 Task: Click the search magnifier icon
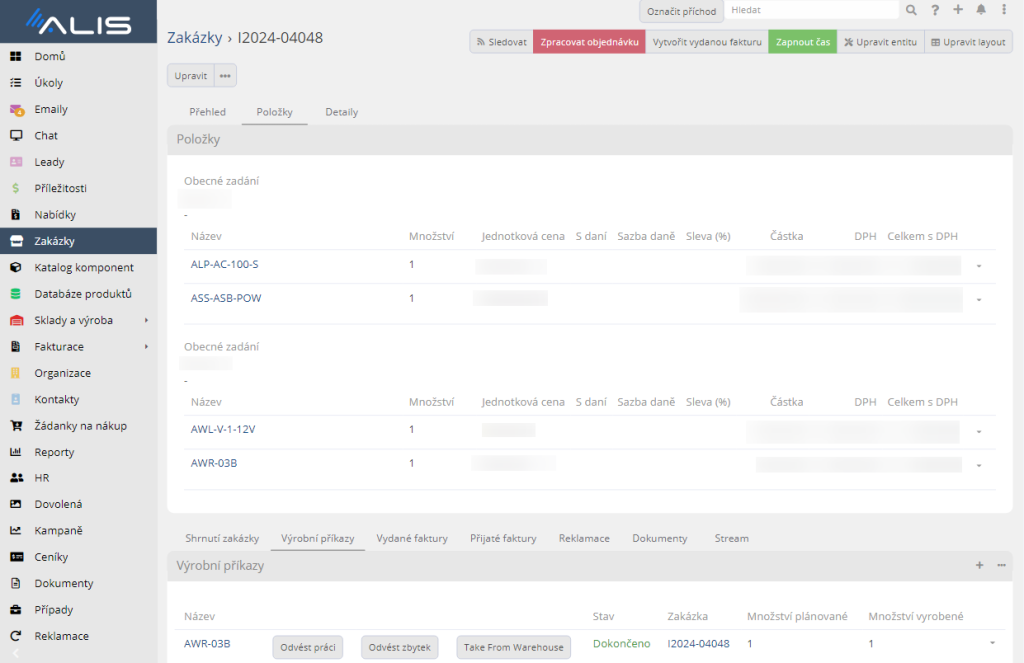click(x=911, y=10)
